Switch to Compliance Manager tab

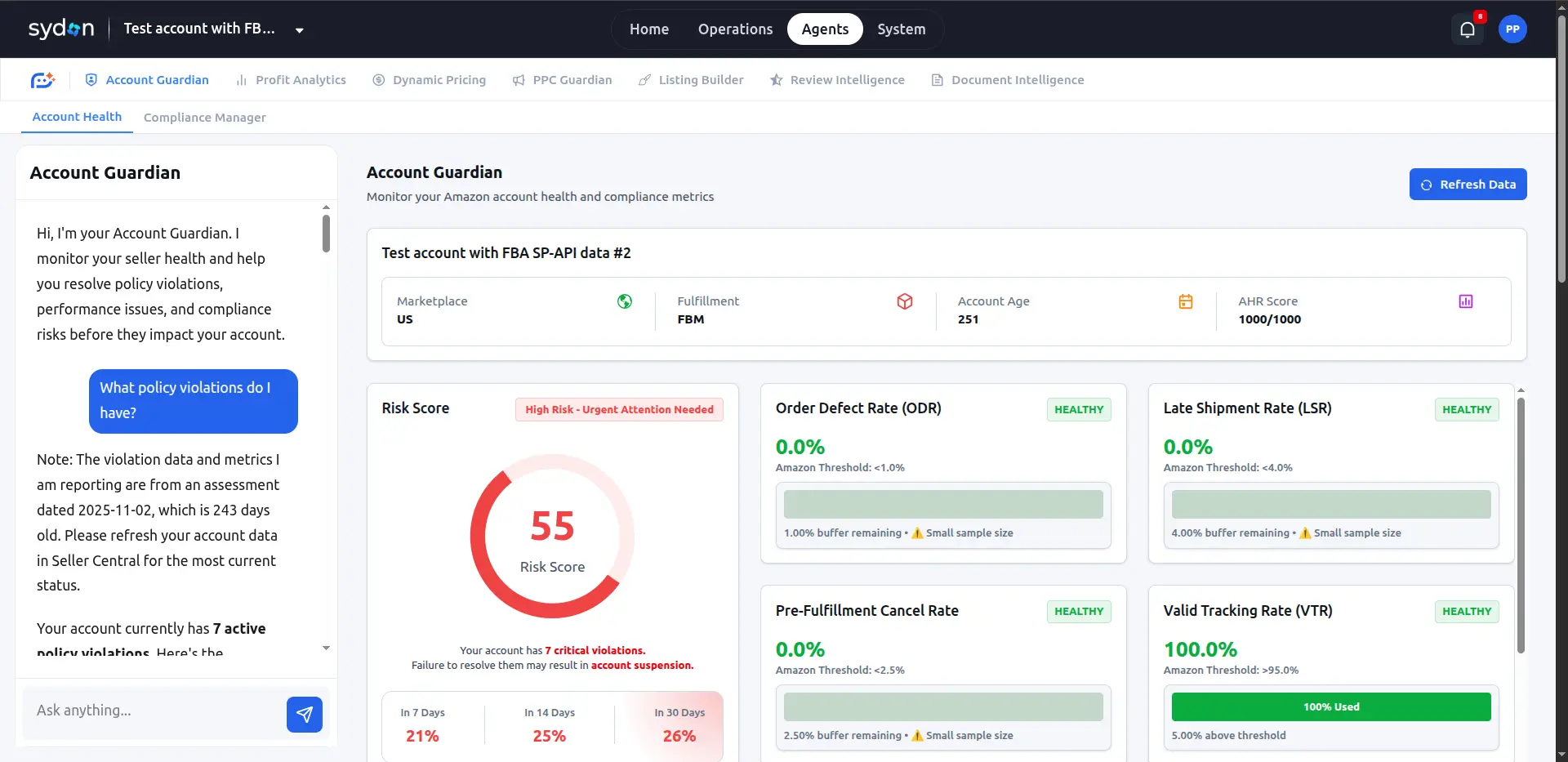click(x=205, y=118)
